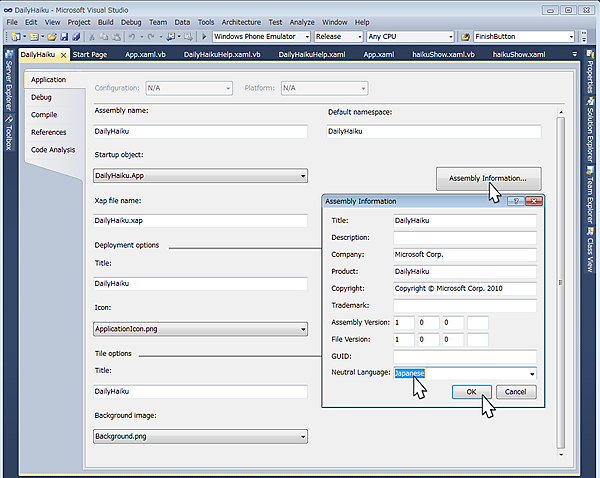Viewport: 600px width, 478px height.
Task: Switch to the Compile settings tab
Action: (x=44, y=115)
